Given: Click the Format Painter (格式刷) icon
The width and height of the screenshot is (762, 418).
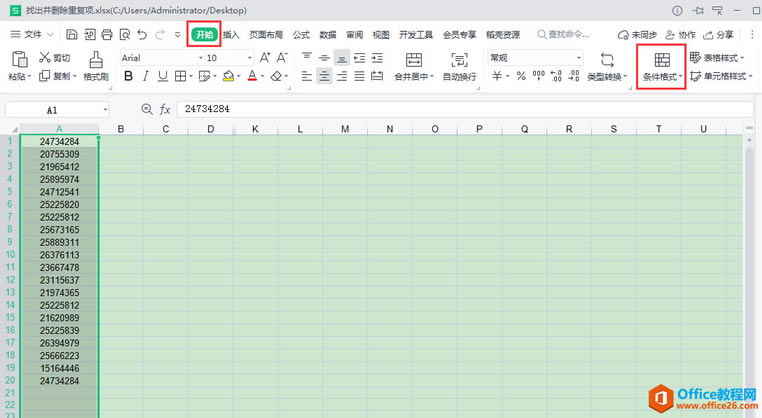Looking at the screenshot, I should coord(96,60).
